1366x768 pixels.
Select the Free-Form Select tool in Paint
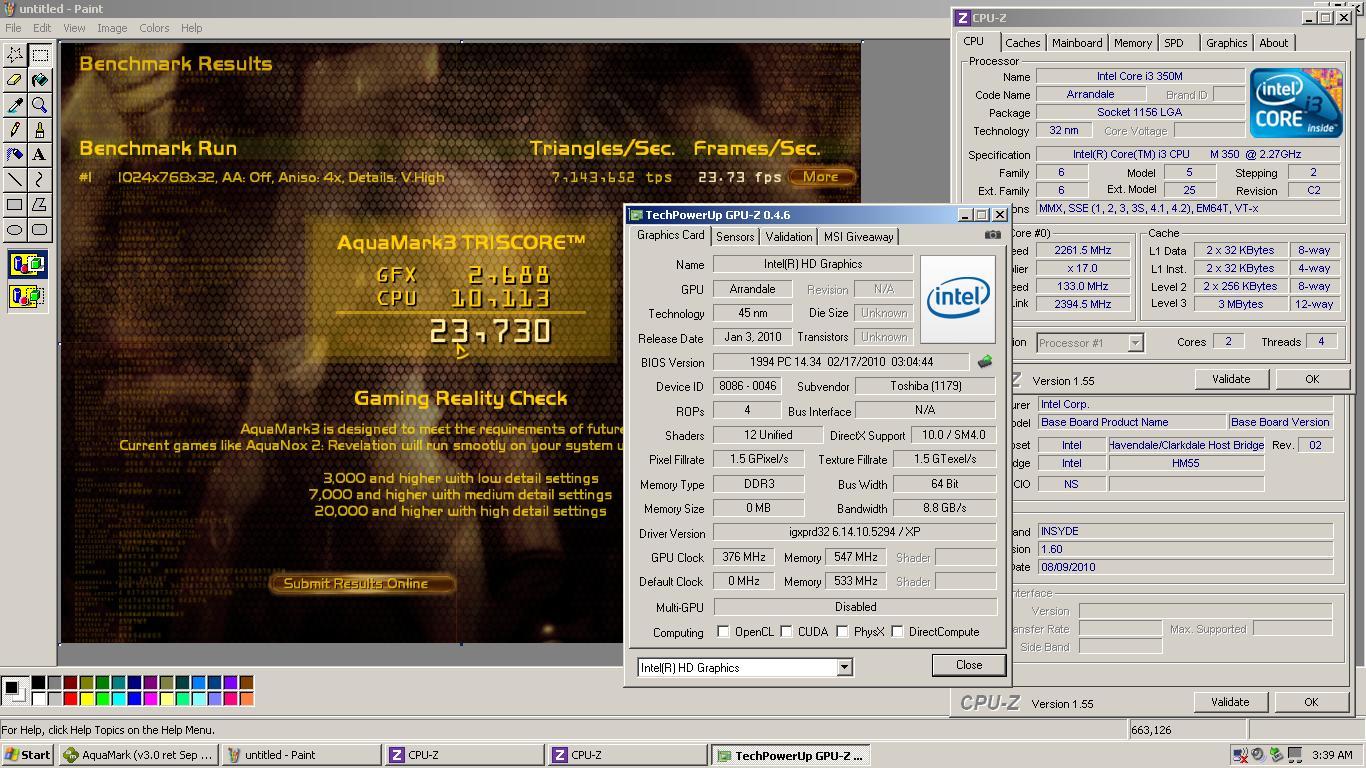[x=15, y=55]
